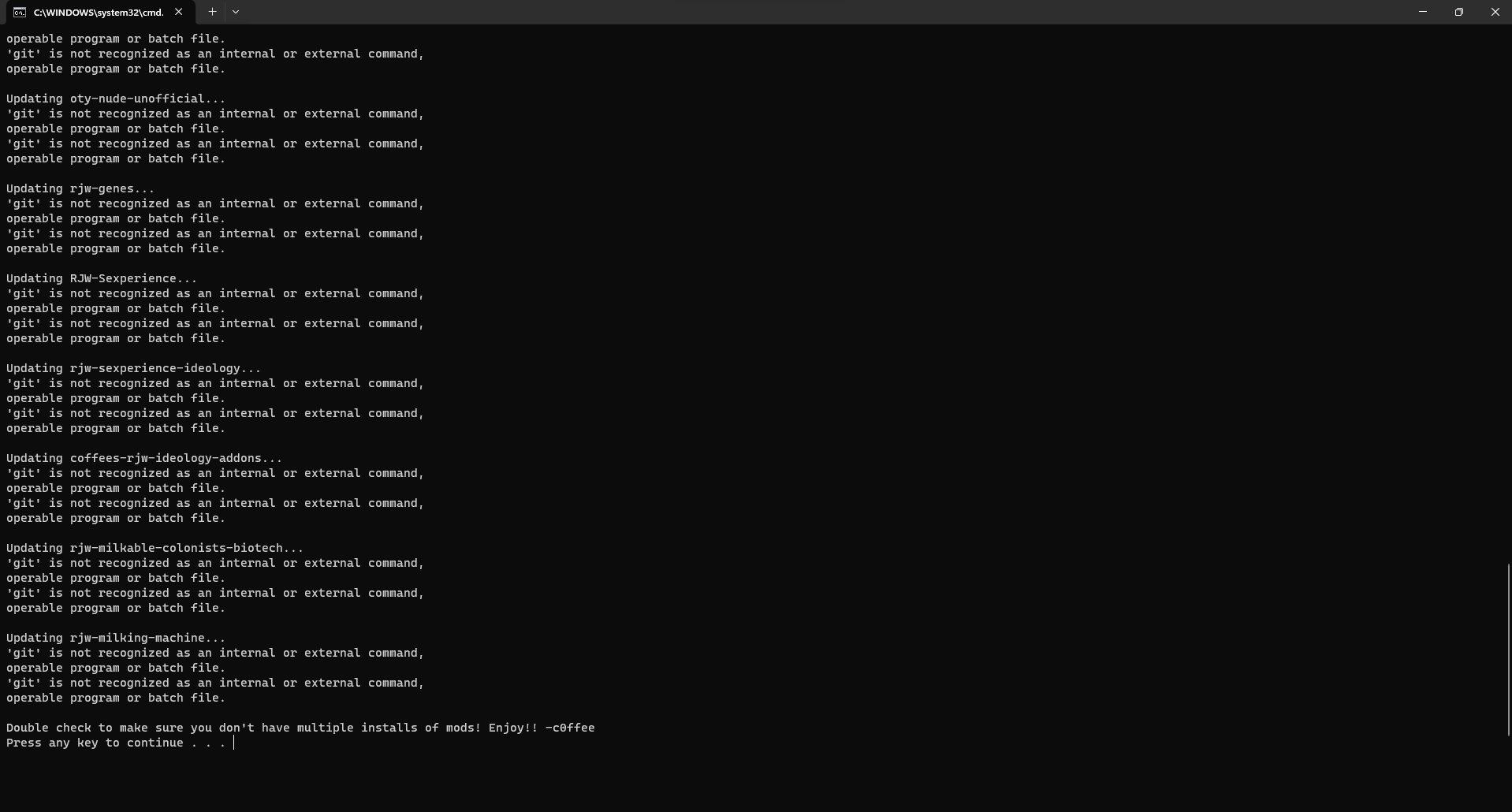Minimize the terminal window
This screenshot has height=812, width=1512.
(1423, 12)
